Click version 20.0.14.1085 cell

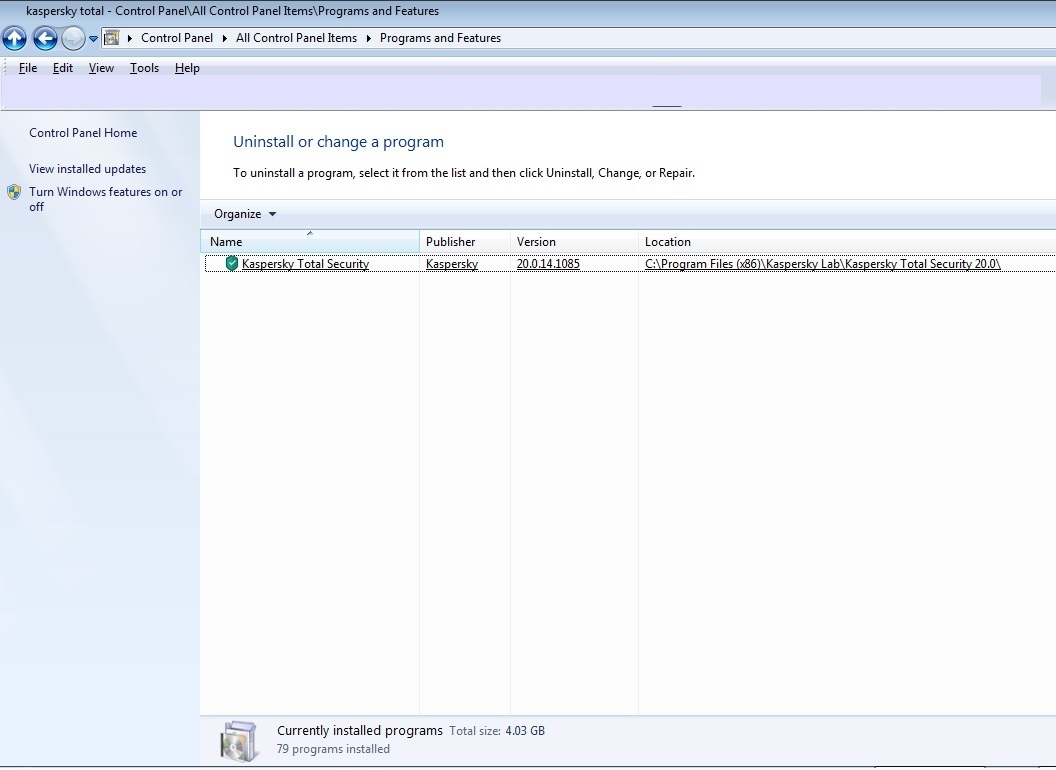point(548,263)
